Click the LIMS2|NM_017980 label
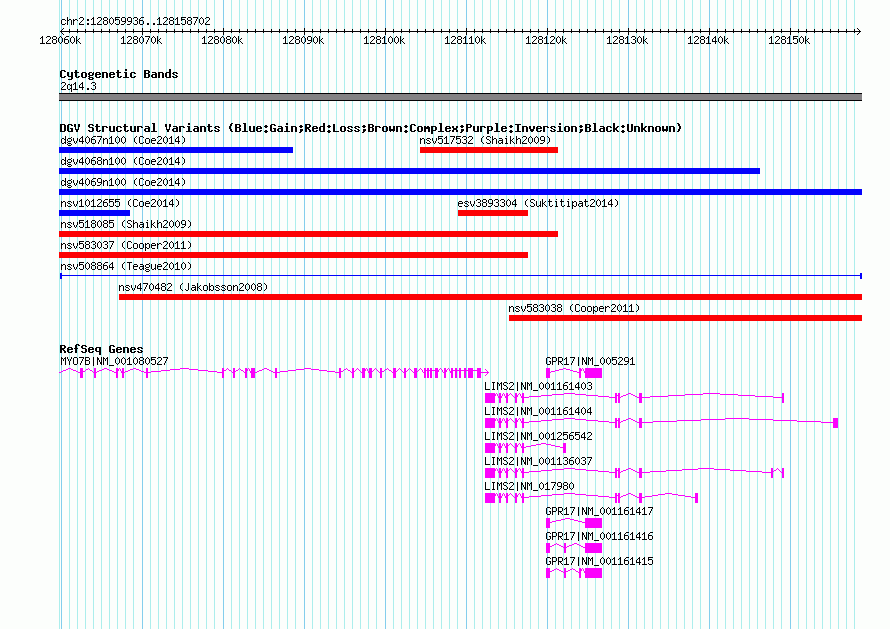Screen dimensions: 890x629 [x=529, y=487]
